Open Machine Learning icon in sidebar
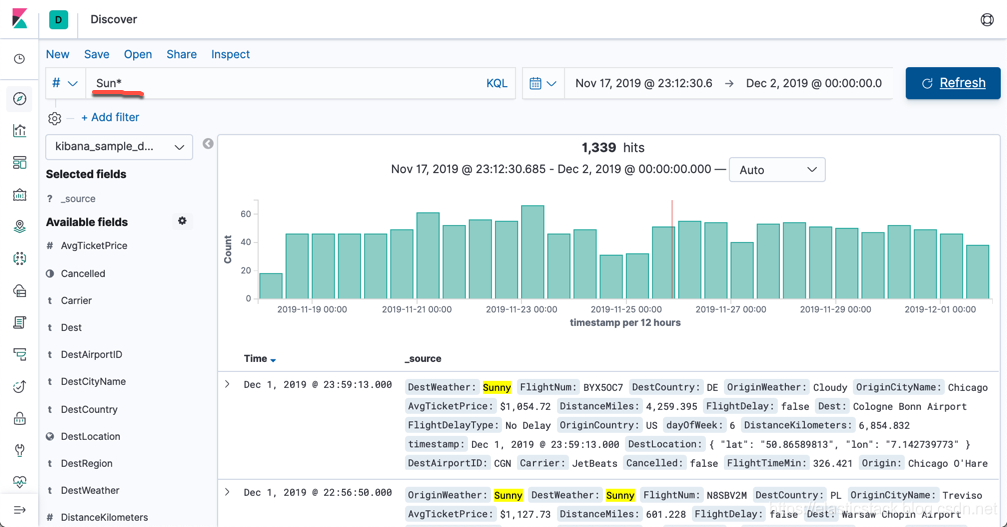Viewport: 1007px width, 527px height. click(x=20, y=258)
